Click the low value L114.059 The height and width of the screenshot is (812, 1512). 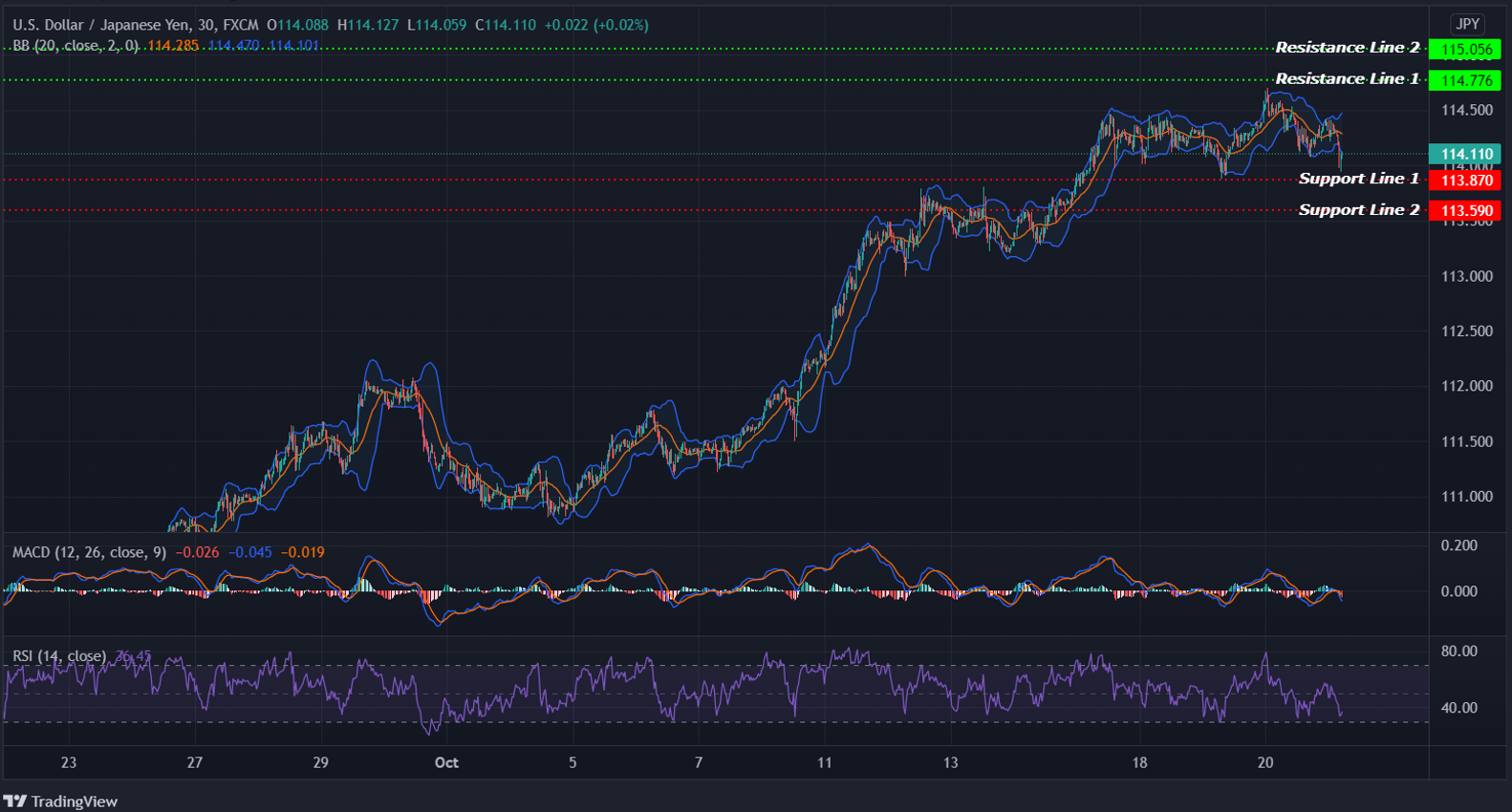click(437, 25)
